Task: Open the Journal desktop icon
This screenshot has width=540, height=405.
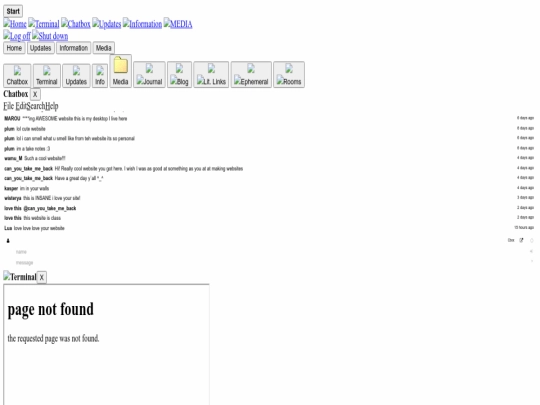Action: click(149, 75)
